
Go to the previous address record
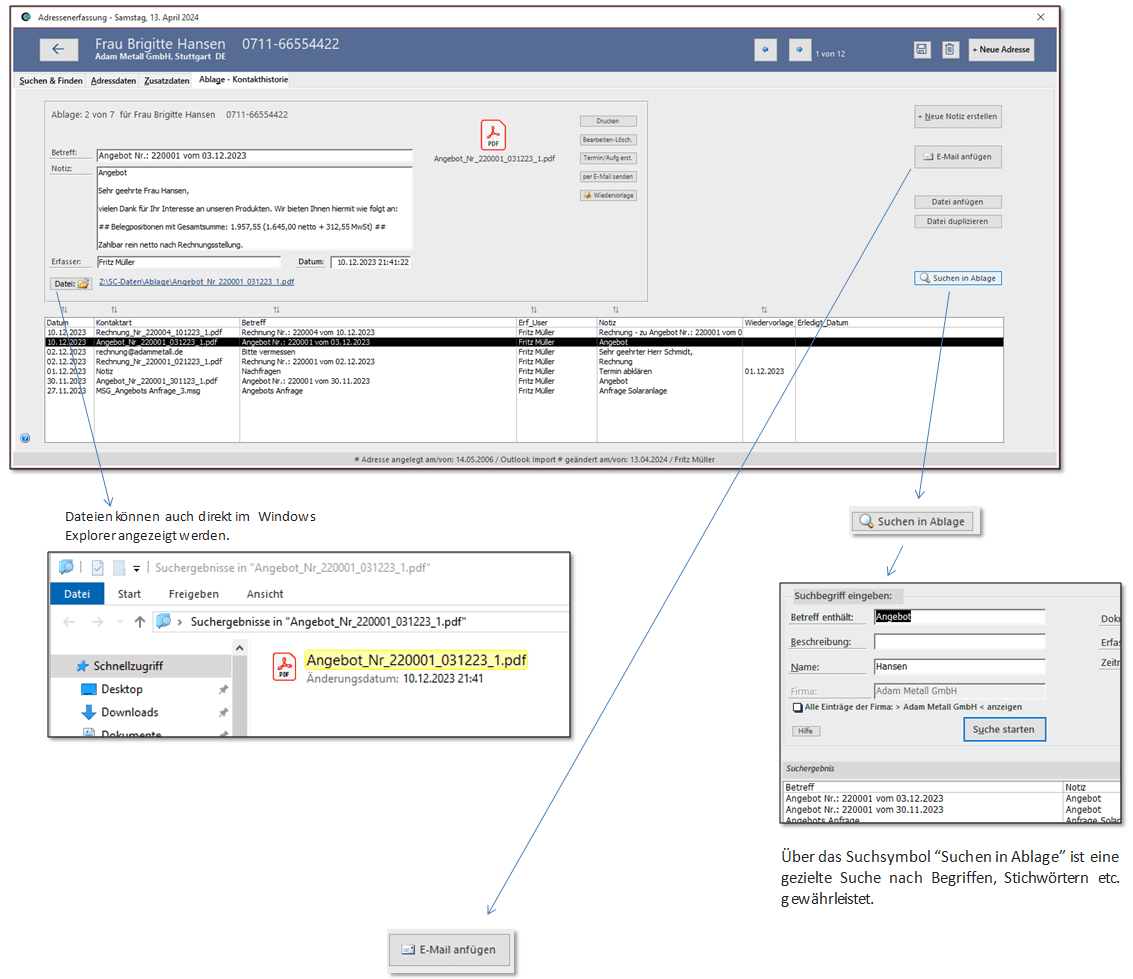click(766, 49)
